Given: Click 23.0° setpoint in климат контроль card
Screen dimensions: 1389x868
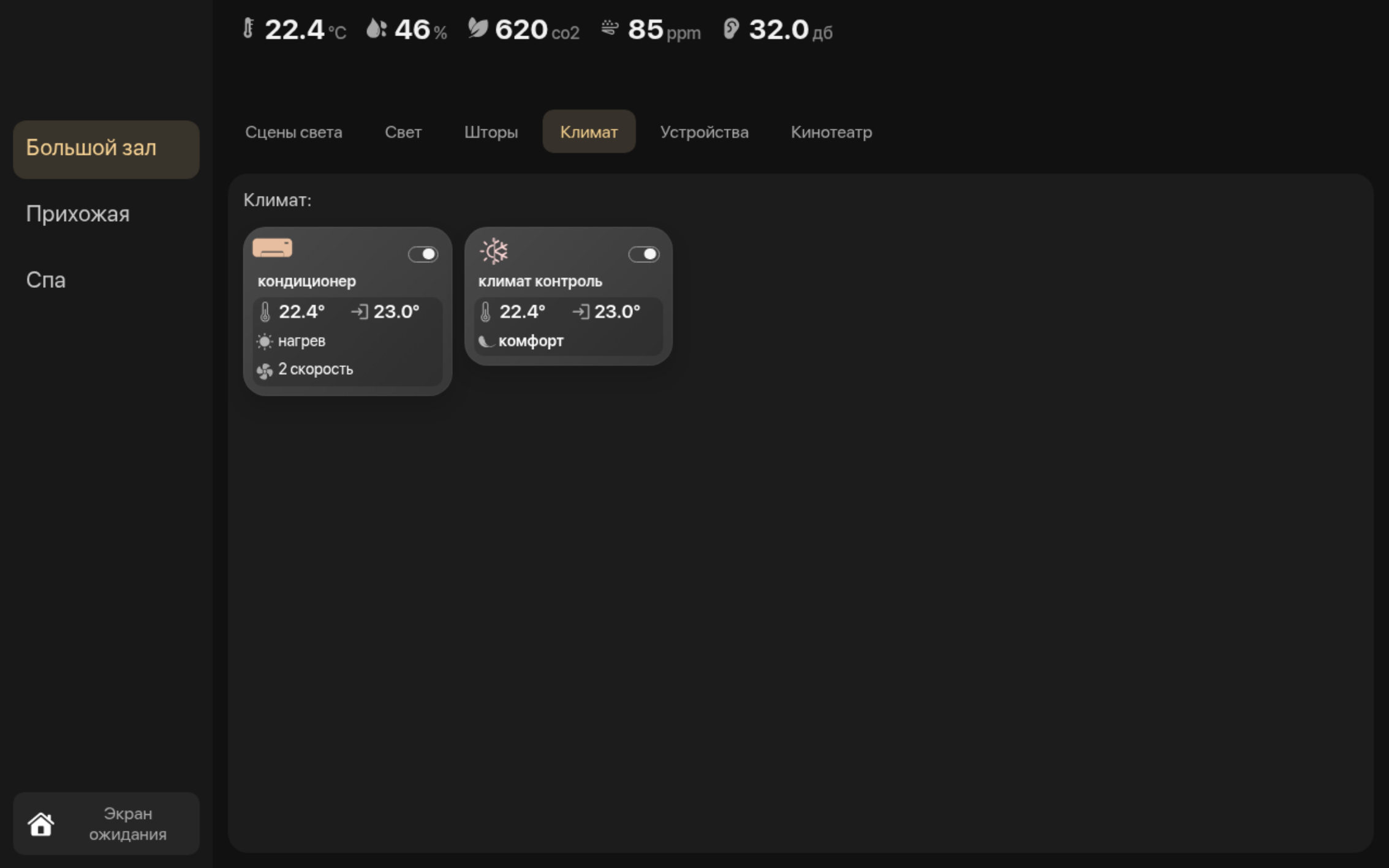Looking at the screenshot, I should point(617,312).
